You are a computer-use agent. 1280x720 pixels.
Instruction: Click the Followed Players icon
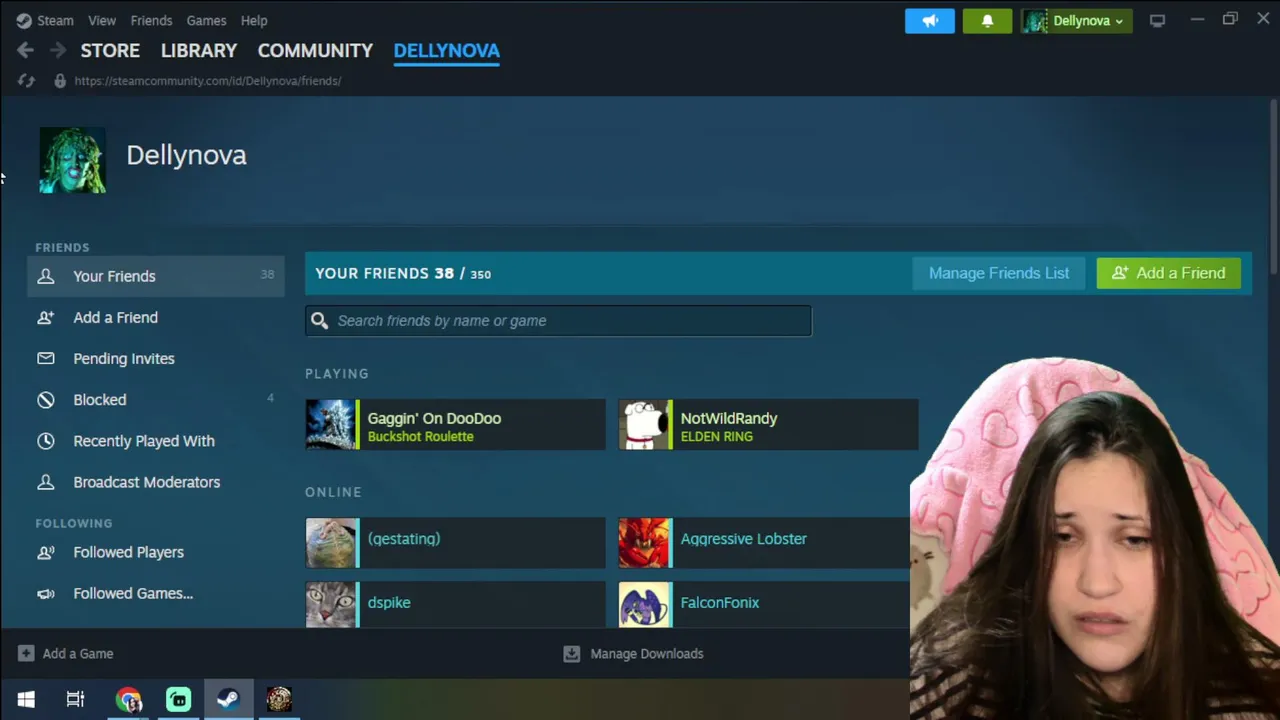pos(46,552)
